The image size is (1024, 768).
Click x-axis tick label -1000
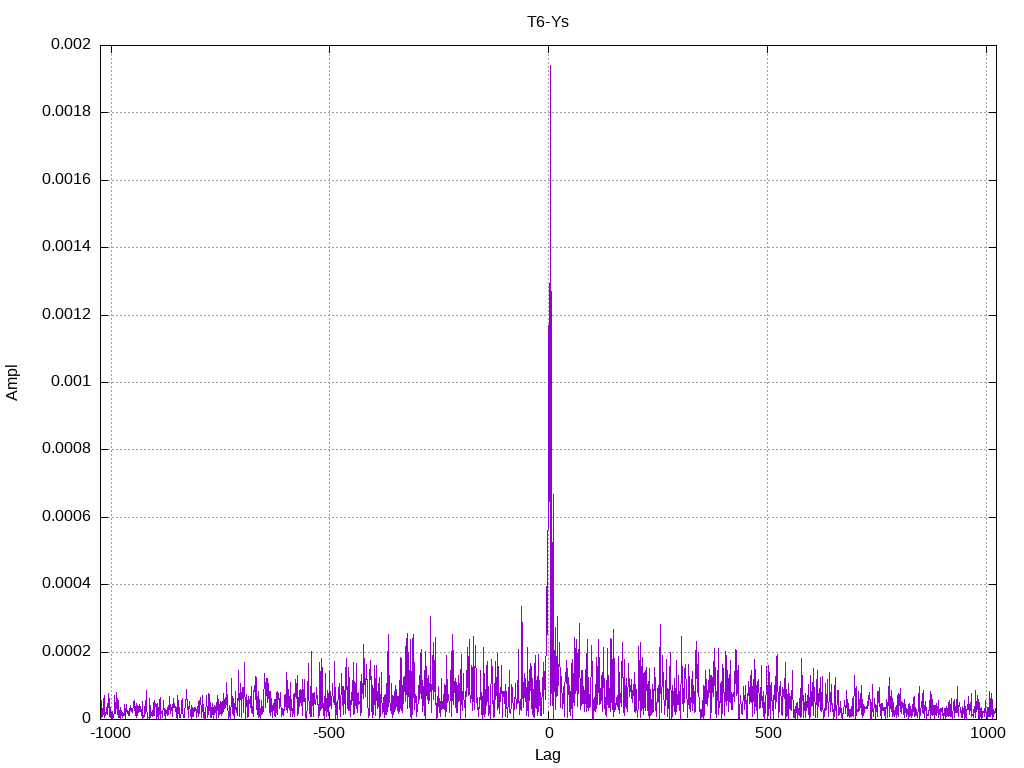[x=110, y=733]
